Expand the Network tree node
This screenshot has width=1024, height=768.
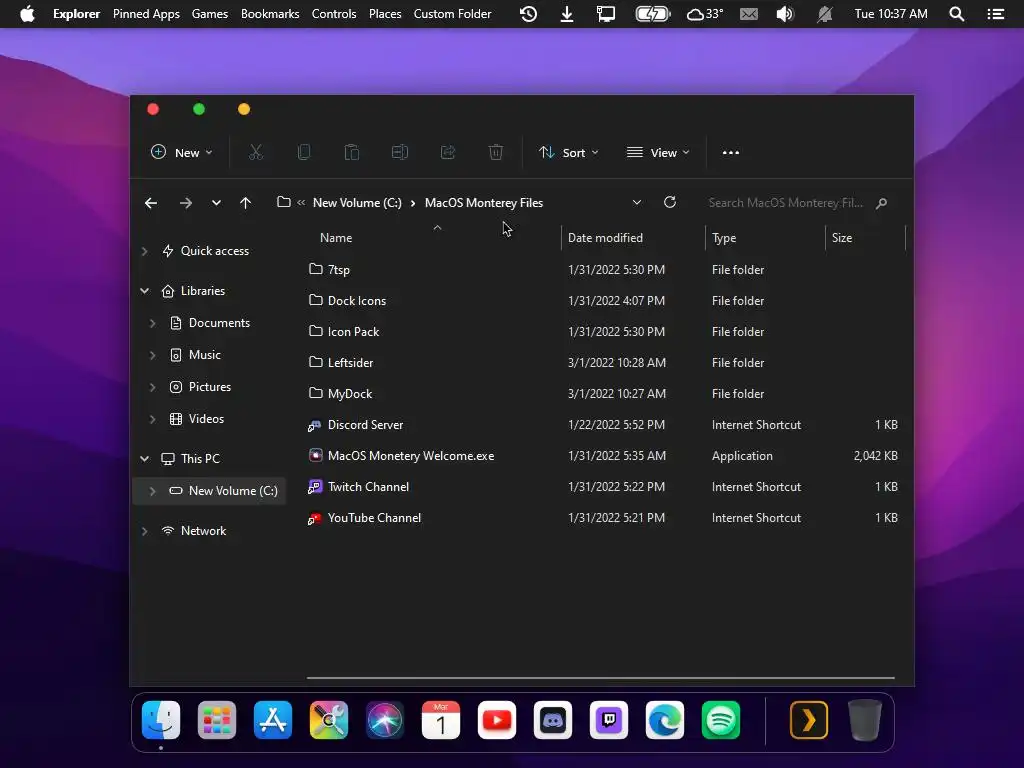144,531
